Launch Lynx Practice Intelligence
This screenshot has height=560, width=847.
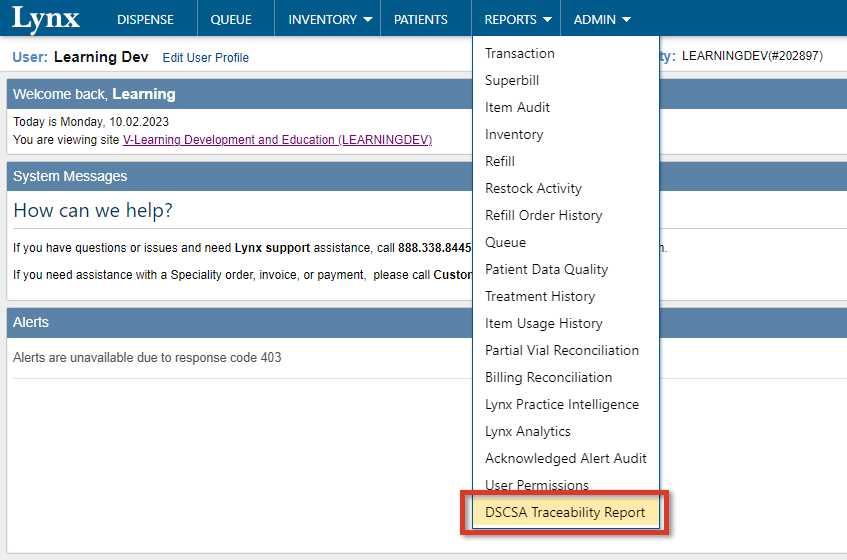562,405
